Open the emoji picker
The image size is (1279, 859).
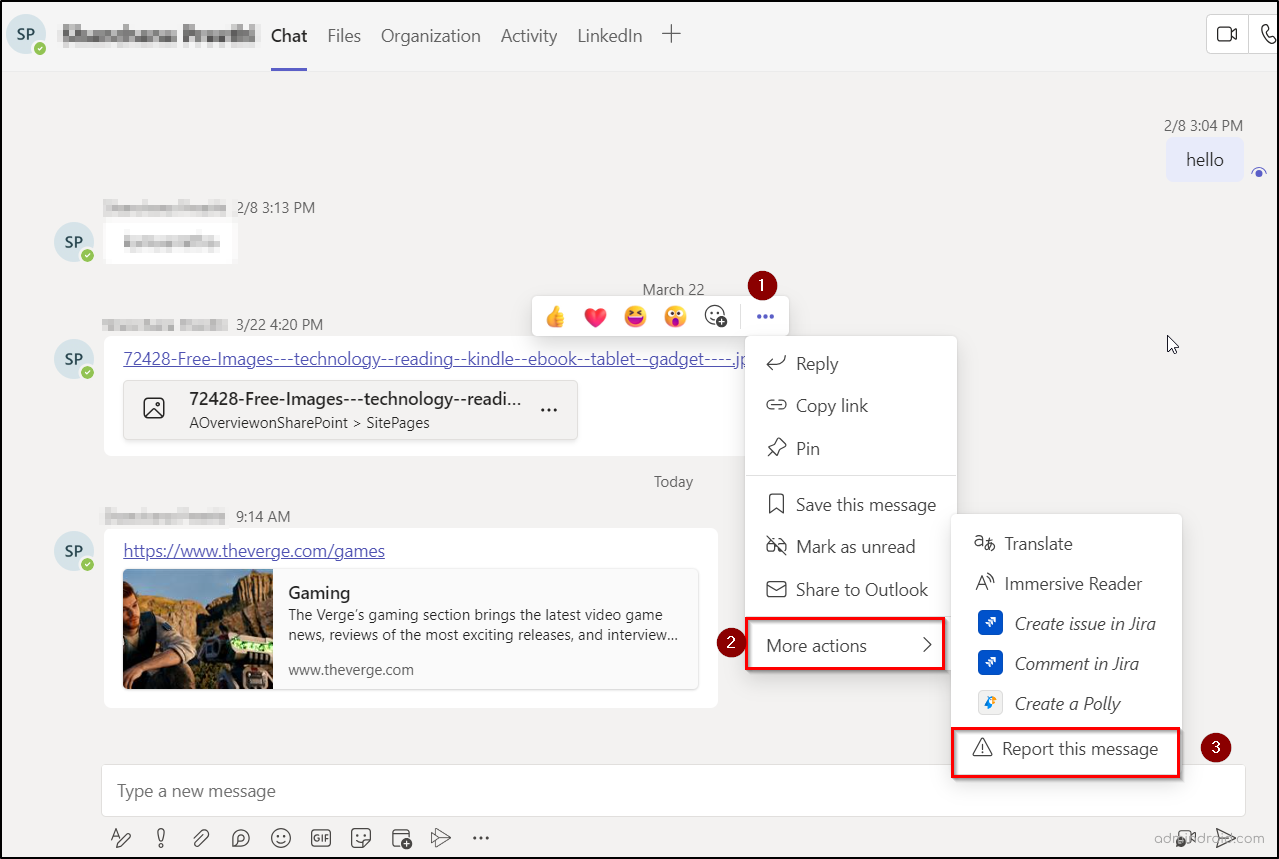(x=281, y=838)
